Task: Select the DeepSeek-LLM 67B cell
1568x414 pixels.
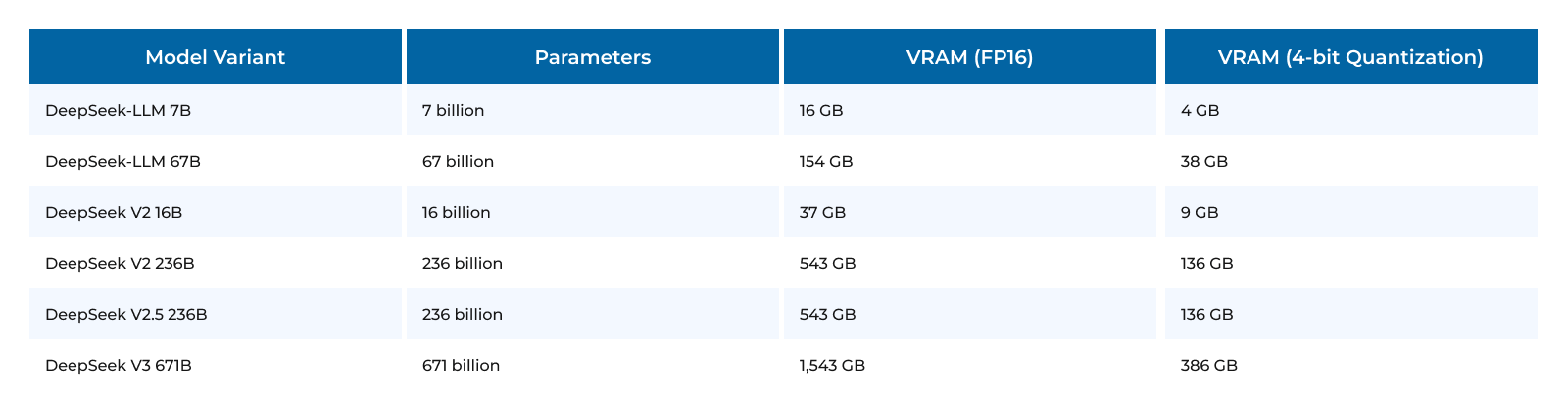Action: (x=123, y=162)
